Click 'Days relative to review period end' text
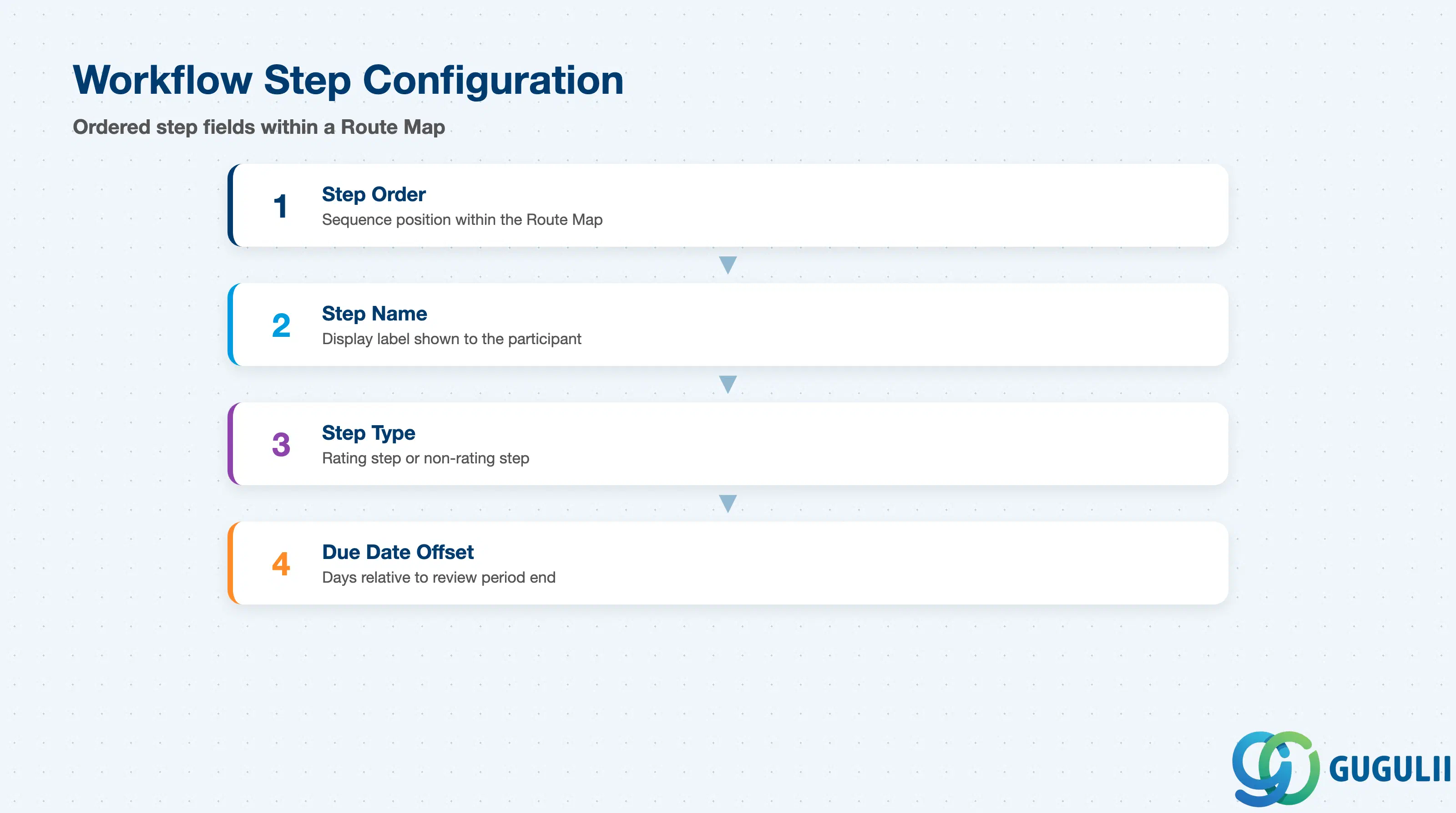Screen dimensions: 1456x813 (x=439, y=577)
